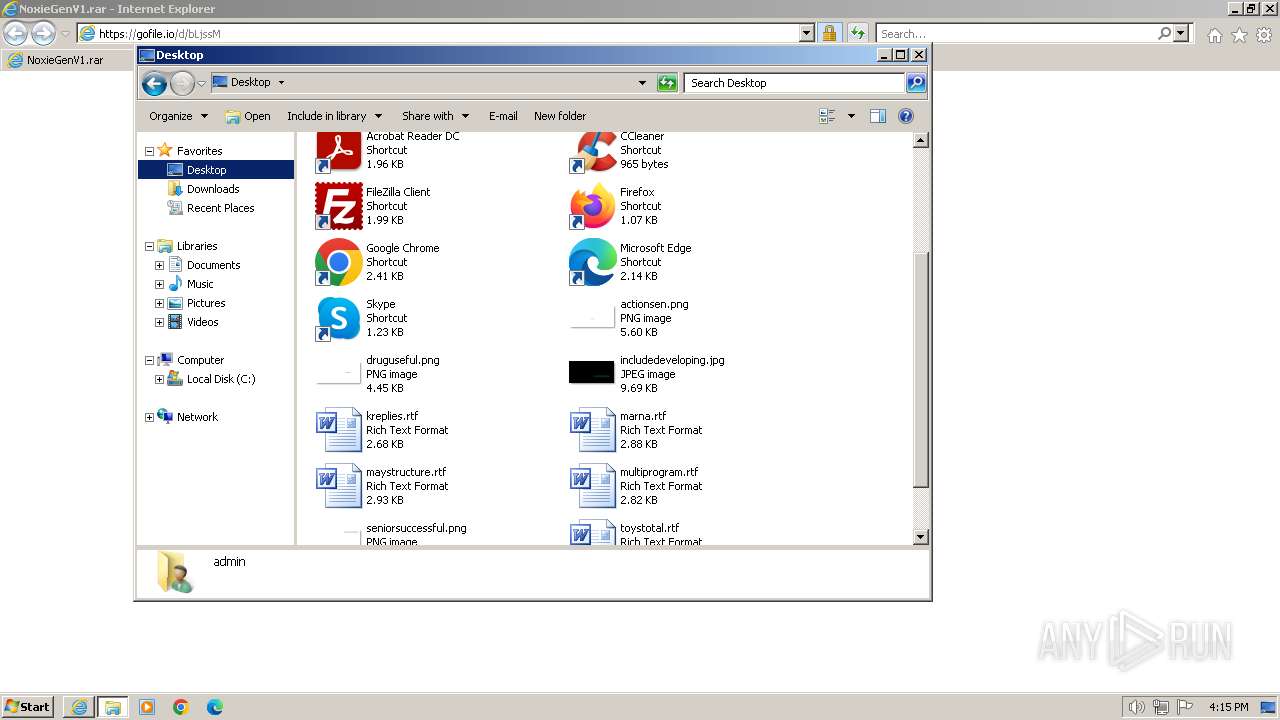This screenshot has width=1280, height=720.
Task: Refresh the Desktop folder view
Action: coord(667,83)
